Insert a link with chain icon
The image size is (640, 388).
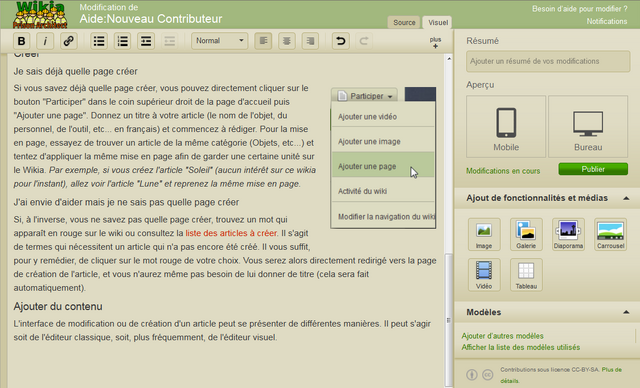point(69,41)
